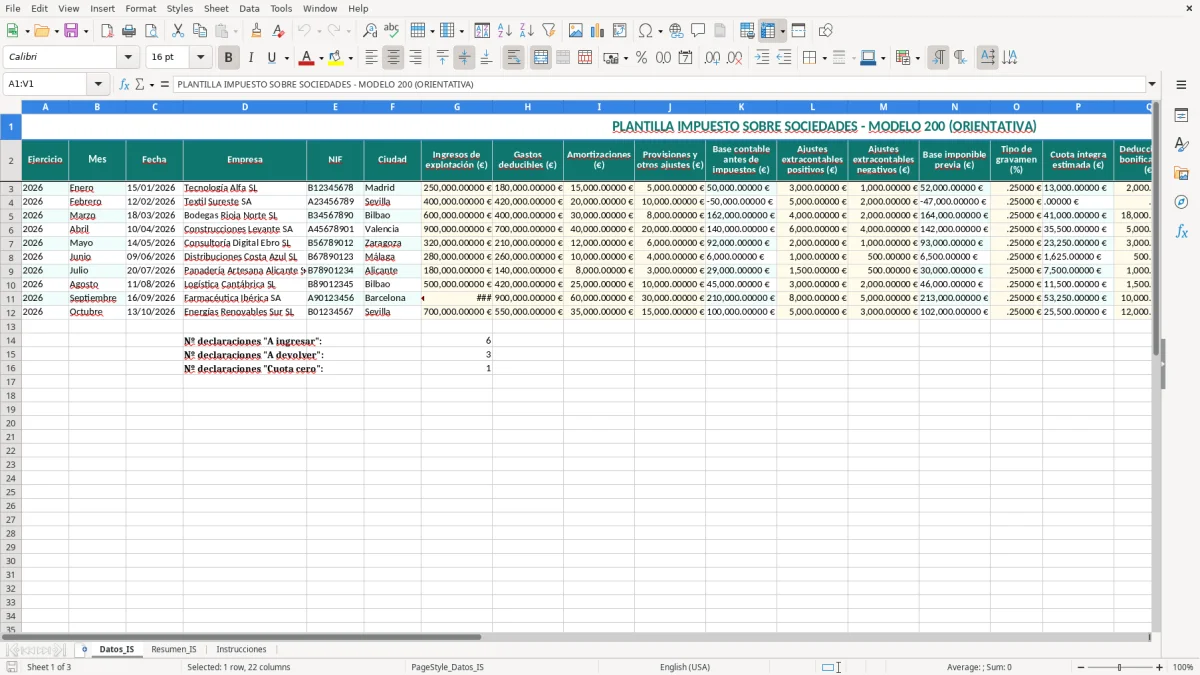
Task: Open font color dropdown arrow
Action: (320, 58)
